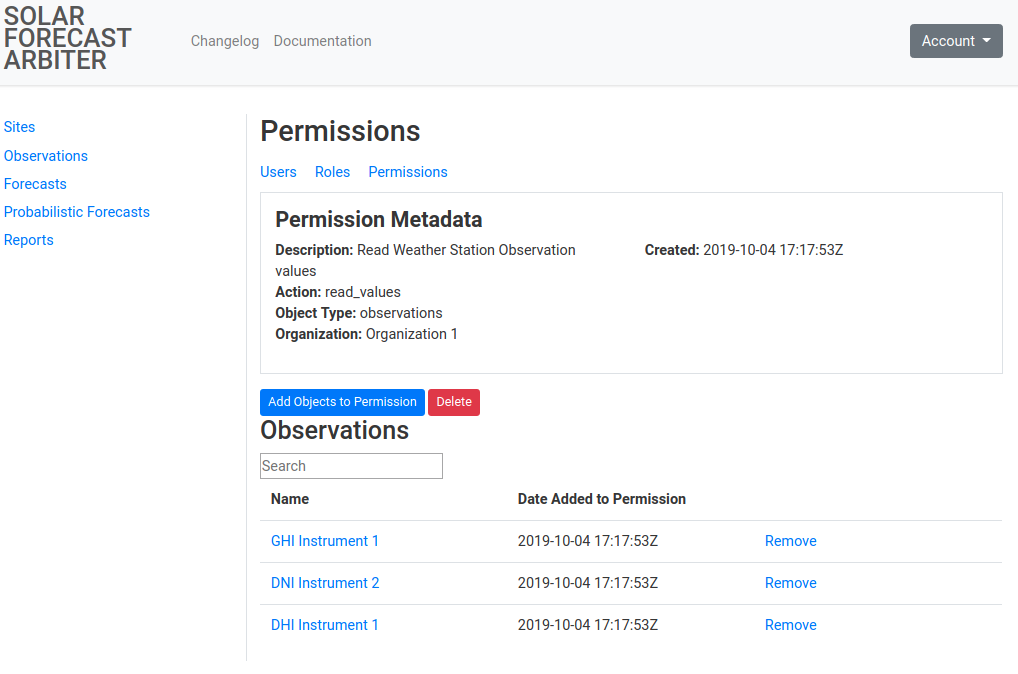1018x674 pixels.
Task: Switch to the Users tab
Action: [x=278, y=172]
